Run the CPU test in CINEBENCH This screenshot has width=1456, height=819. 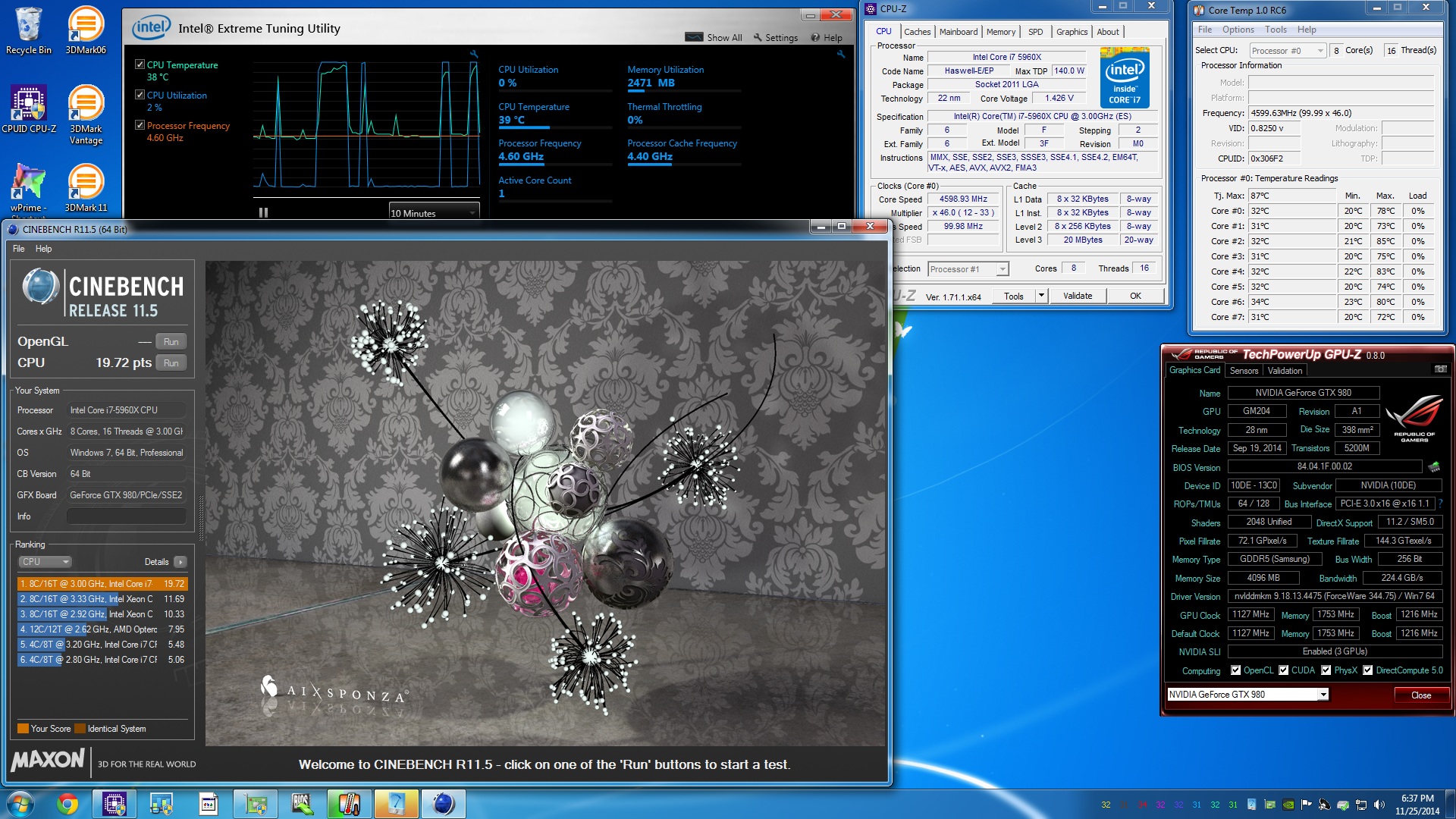point(171,363)
